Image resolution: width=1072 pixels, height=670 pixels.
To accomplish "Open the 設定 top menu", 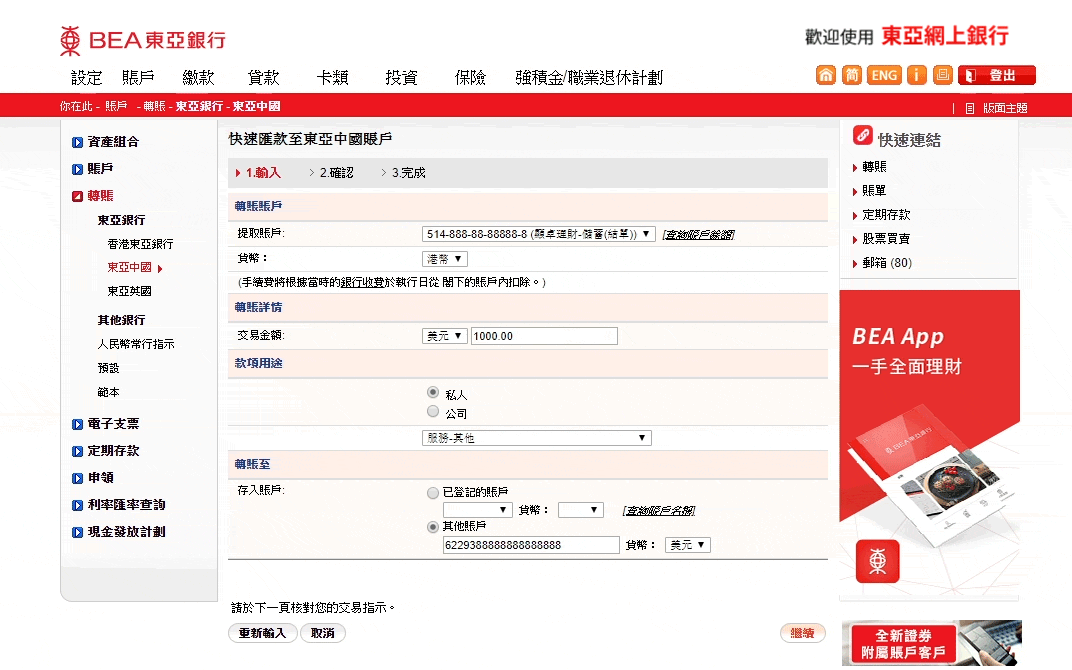I will (x=87, y=78).
